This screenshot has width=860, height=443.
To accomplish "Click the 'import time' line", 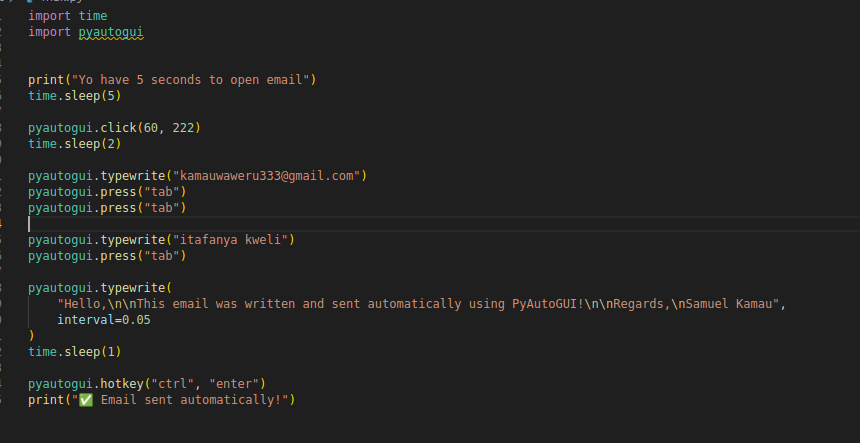I will [x=67, y=16].
